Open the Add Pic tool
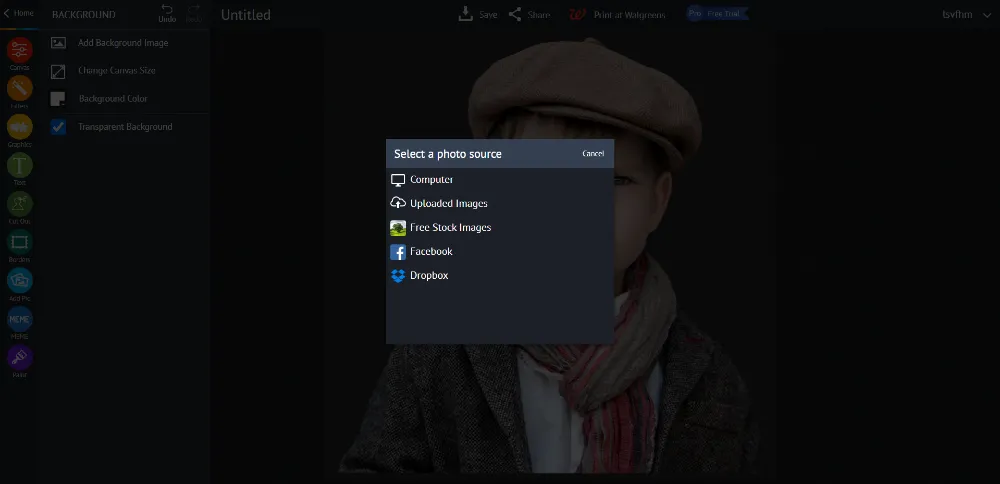This screenshot has width=1000, height=484. coord(19,282)
